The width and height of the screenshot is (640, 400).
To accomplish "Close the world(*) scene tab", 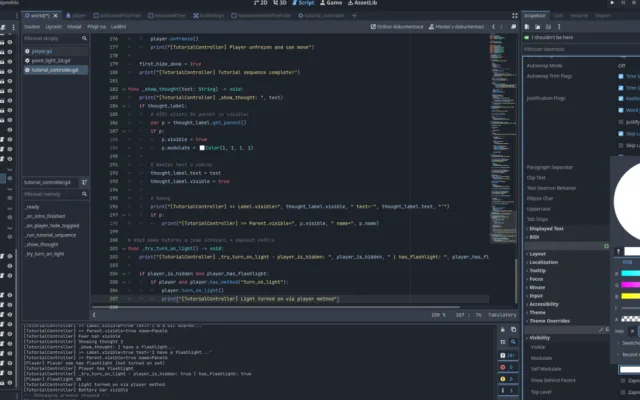I will coord(56,16).
